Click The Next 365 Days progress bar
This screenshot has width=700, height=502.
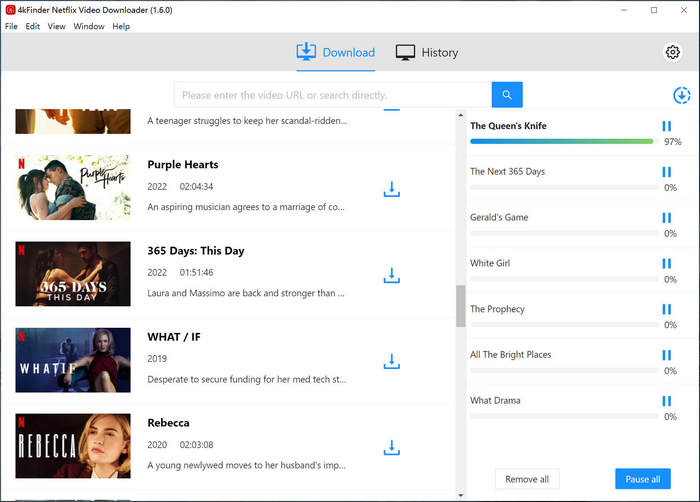(564, 188)
